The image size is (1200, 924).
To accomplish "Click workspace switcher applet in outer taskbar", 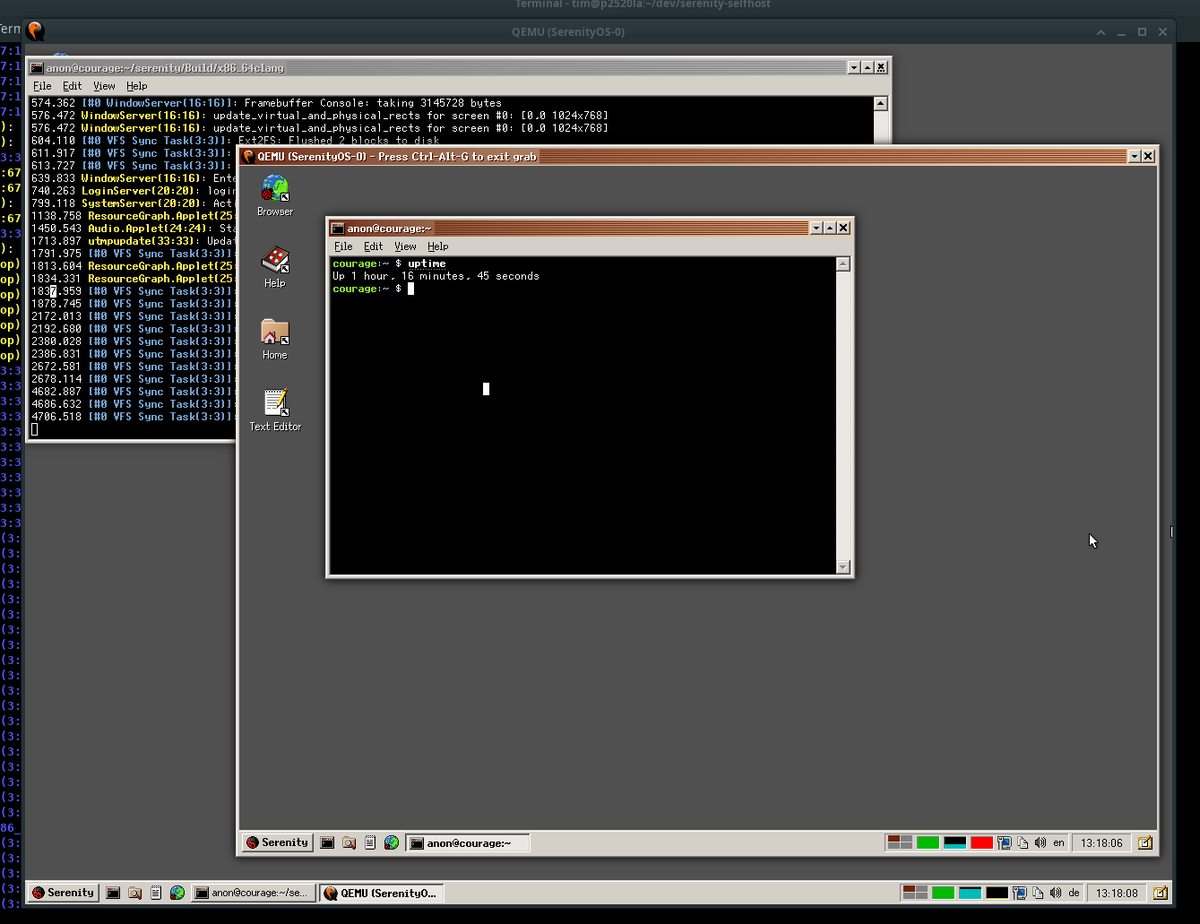I will pyautogui.click(x=915, y=892).
